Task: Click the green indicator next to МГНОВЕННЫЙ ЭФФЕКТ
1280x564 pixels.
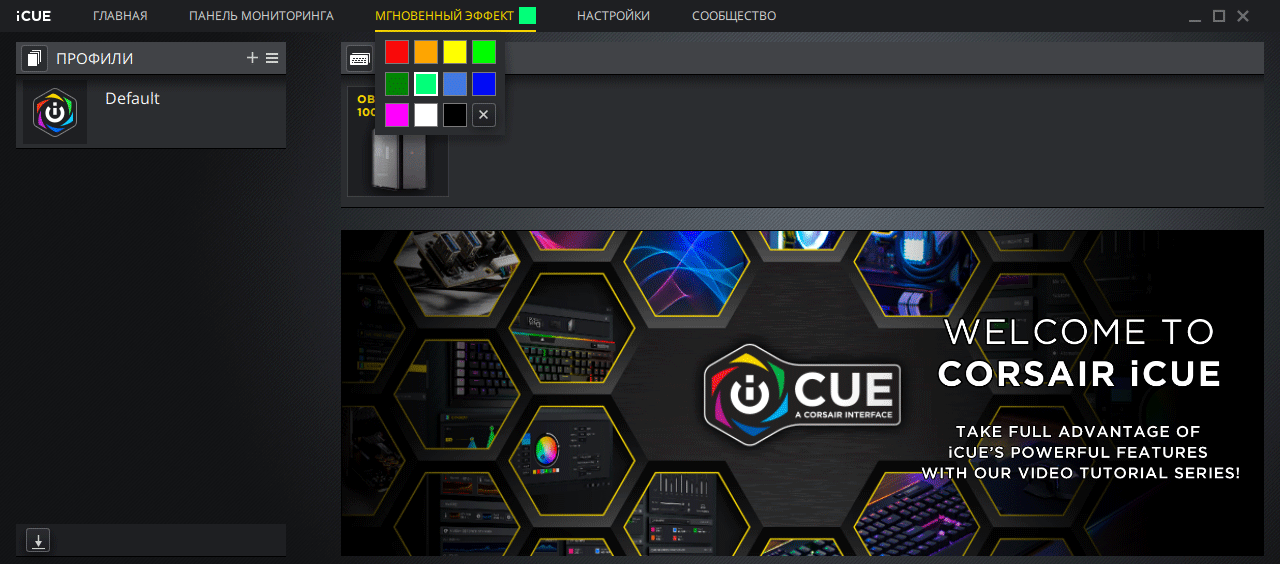Action: coord(527,16)
